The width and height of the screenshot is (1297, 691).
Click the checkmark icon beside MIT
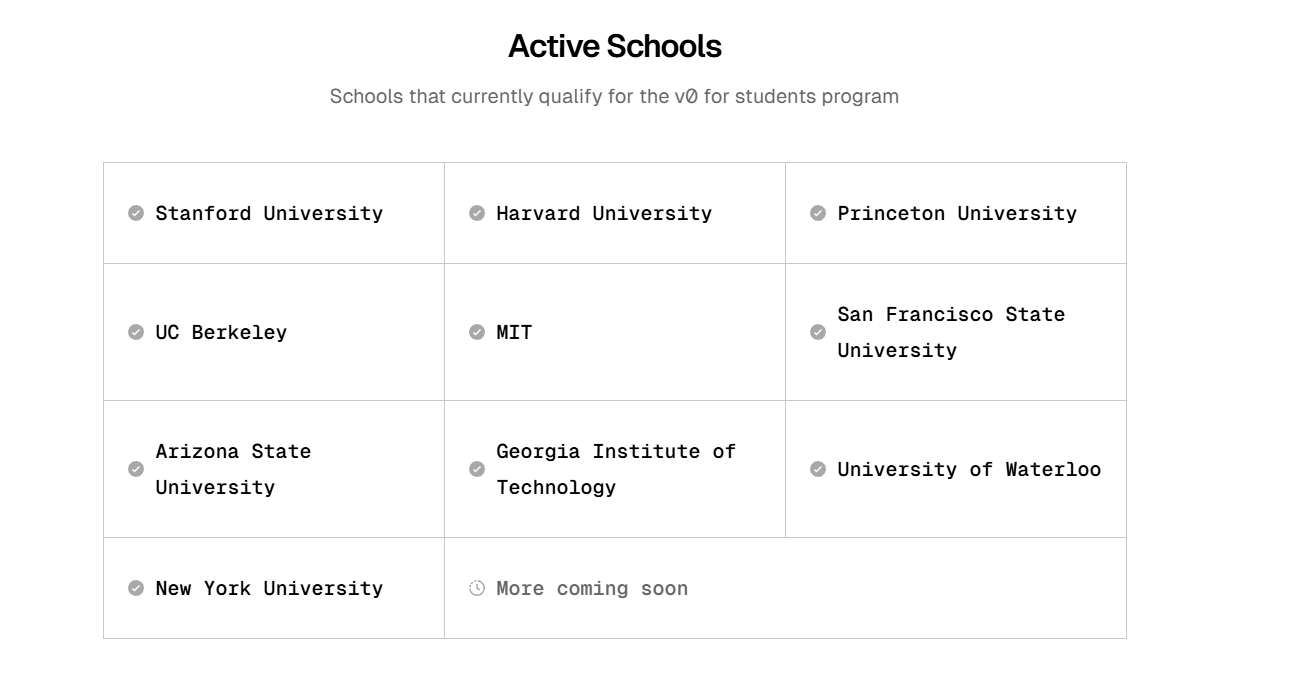coord(477,332)
